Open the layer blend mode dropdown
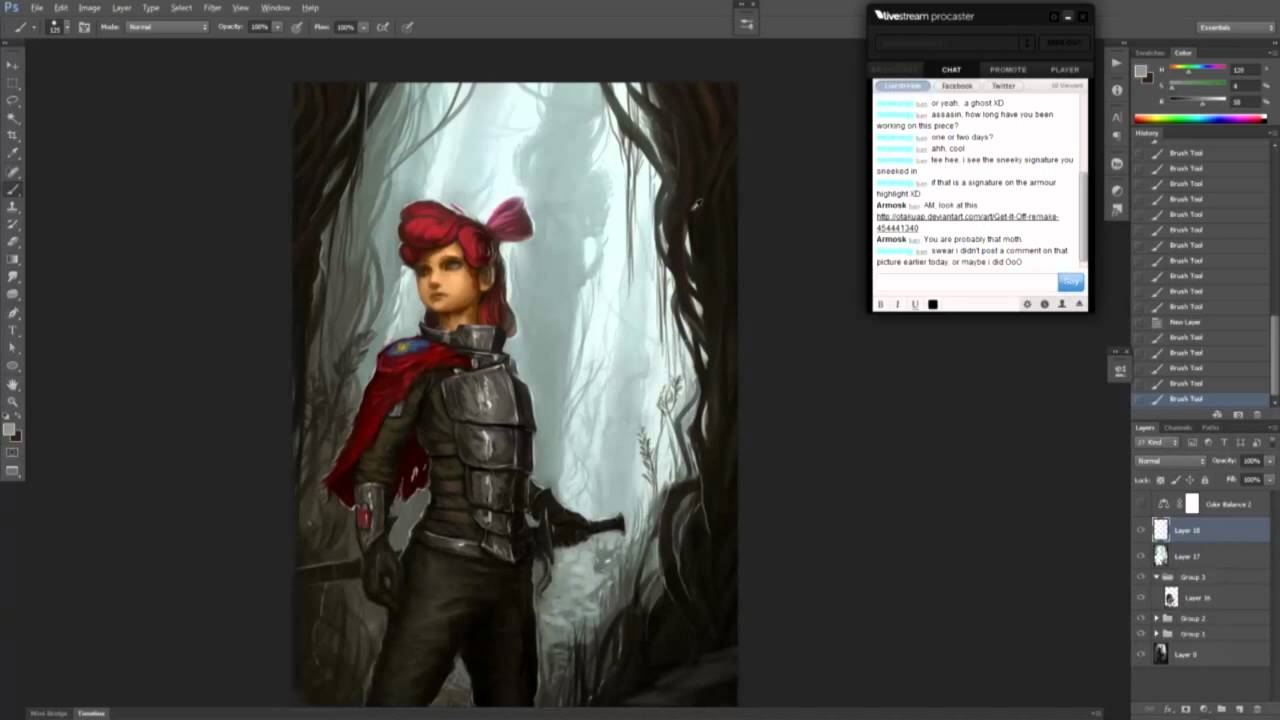 pos(1170,461)
